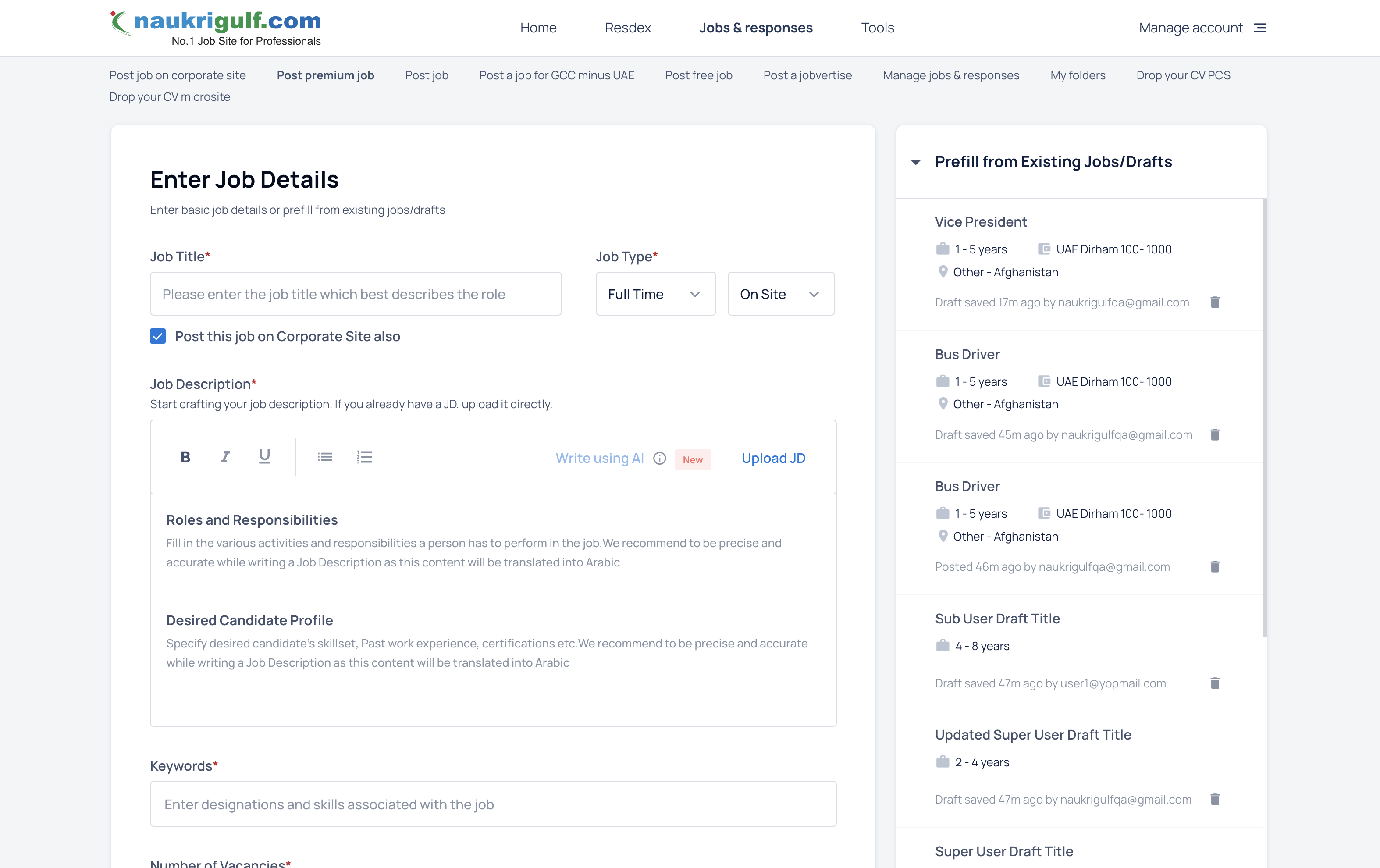Select Post a jobvertise

[807, 75]
